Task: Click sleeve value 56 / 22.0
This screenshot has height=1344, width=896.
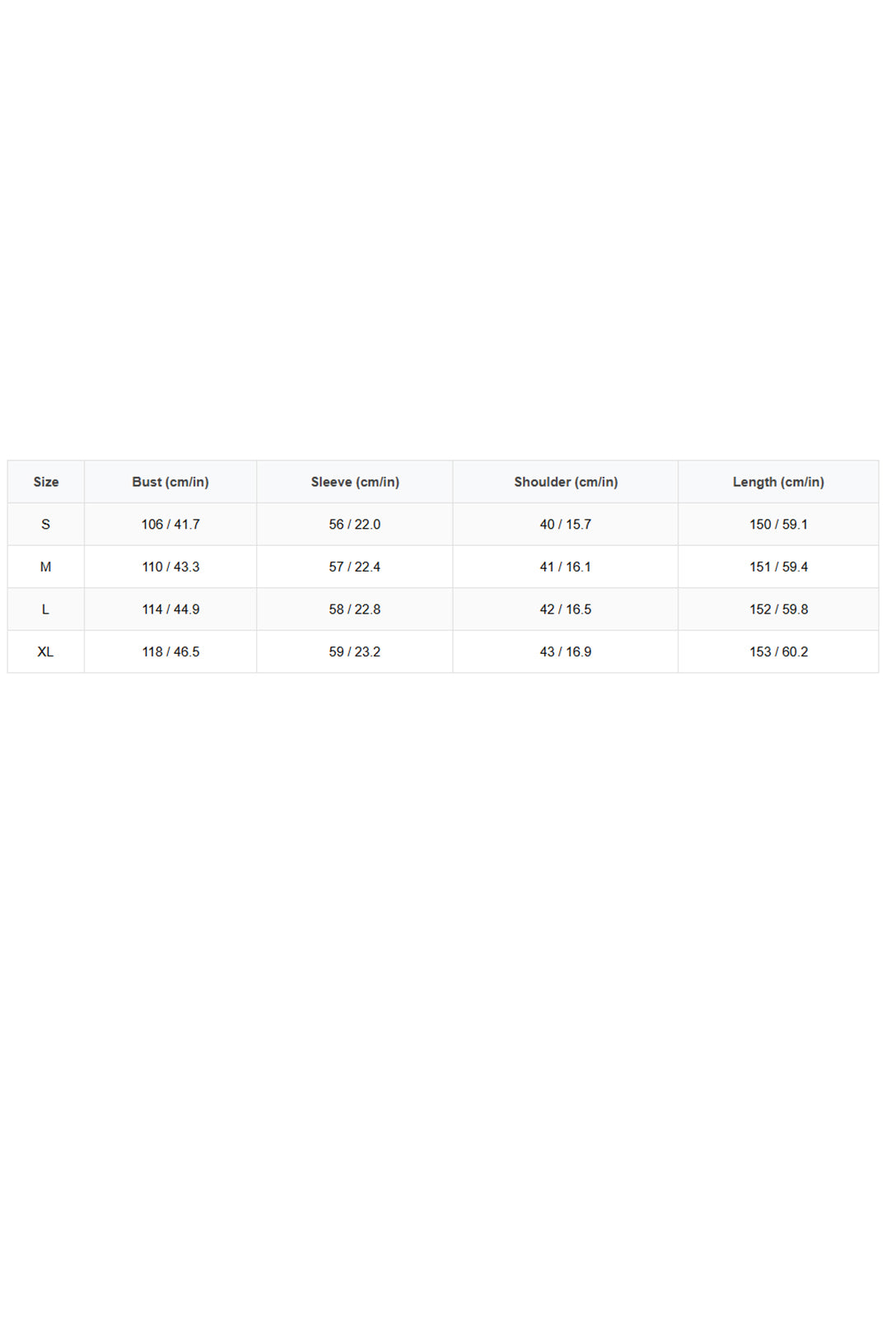Action: pyautogui.click(x=355, y=525)
